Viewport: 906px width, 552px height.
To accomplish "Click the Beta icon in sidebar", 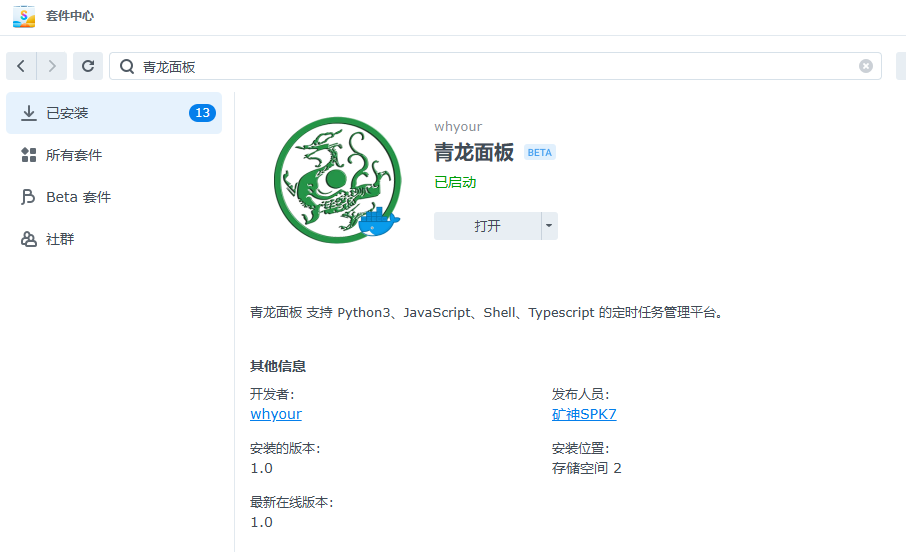I will (28, 197).
